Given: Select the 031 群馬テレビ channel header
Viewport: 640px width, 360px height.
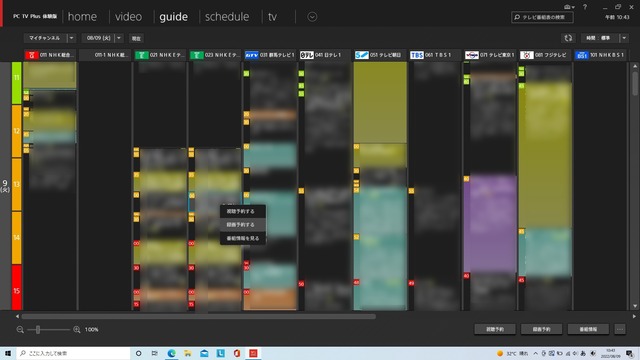Looking at the screenshot, I should tap(270, 55).
